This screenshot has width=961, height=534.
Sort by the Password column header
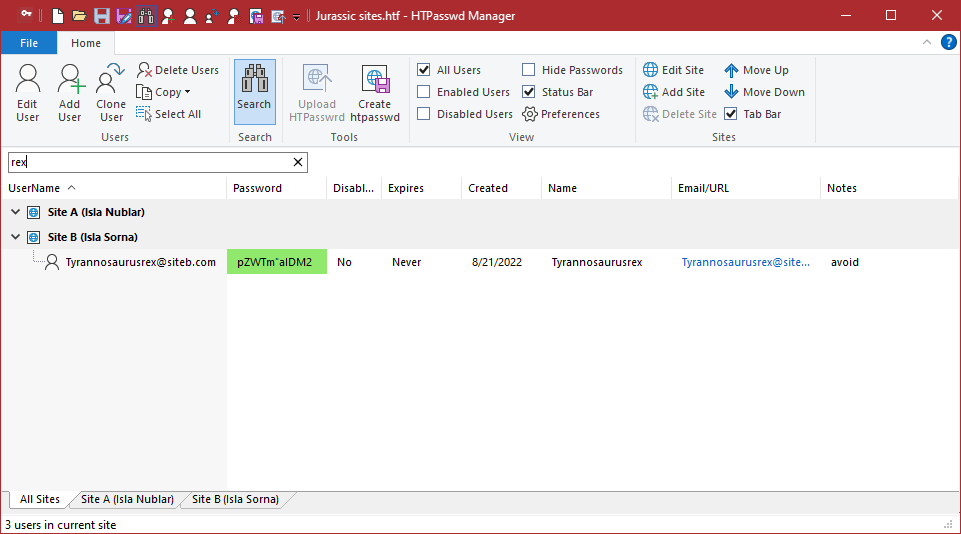coord(276,188)
